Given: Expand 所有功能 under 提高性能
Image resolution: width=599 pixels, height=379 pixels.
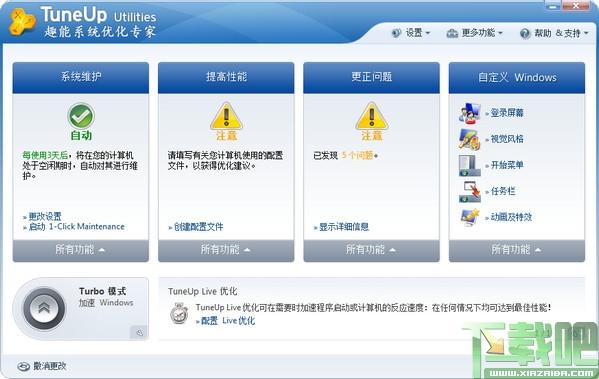Looking at the screenshot, I should click(x=226, y=250).
